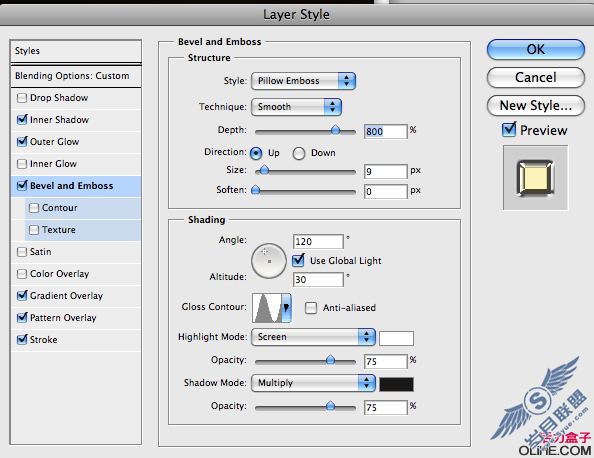Screen dimensions: 594x458
Task: Select the Satin style entry
Action: pyautogui.click(x=76, y=252)
